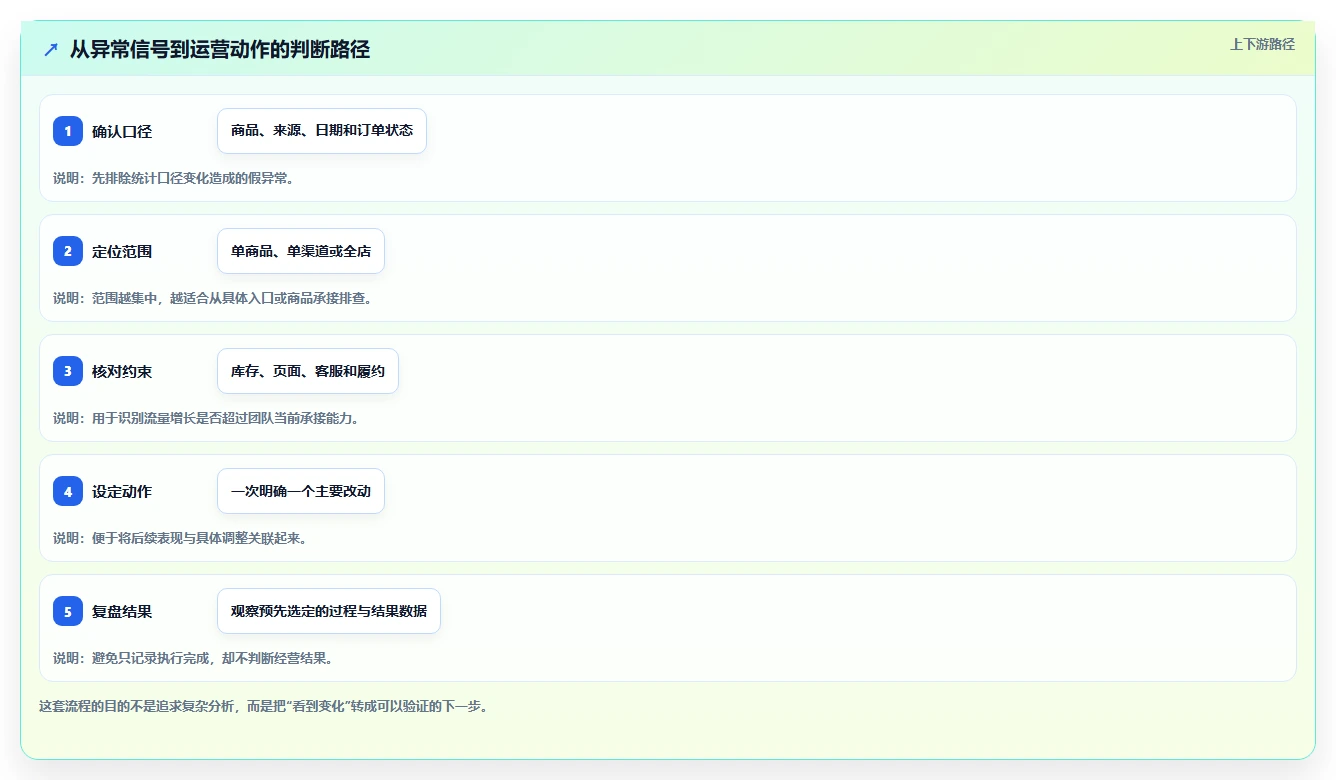This screenshot has width=1336, height=780.
Task: Select the step label 核对约束
Action: [x=122, y=372]
